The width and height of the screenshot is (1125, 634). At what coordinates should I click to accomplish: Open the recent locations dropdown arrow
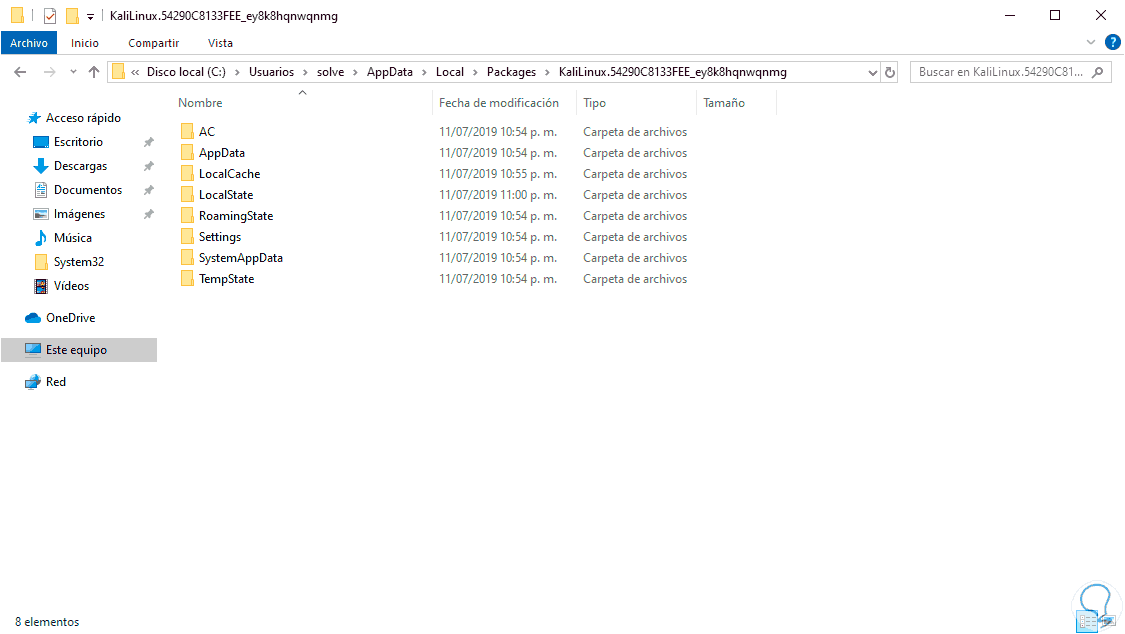73,72
